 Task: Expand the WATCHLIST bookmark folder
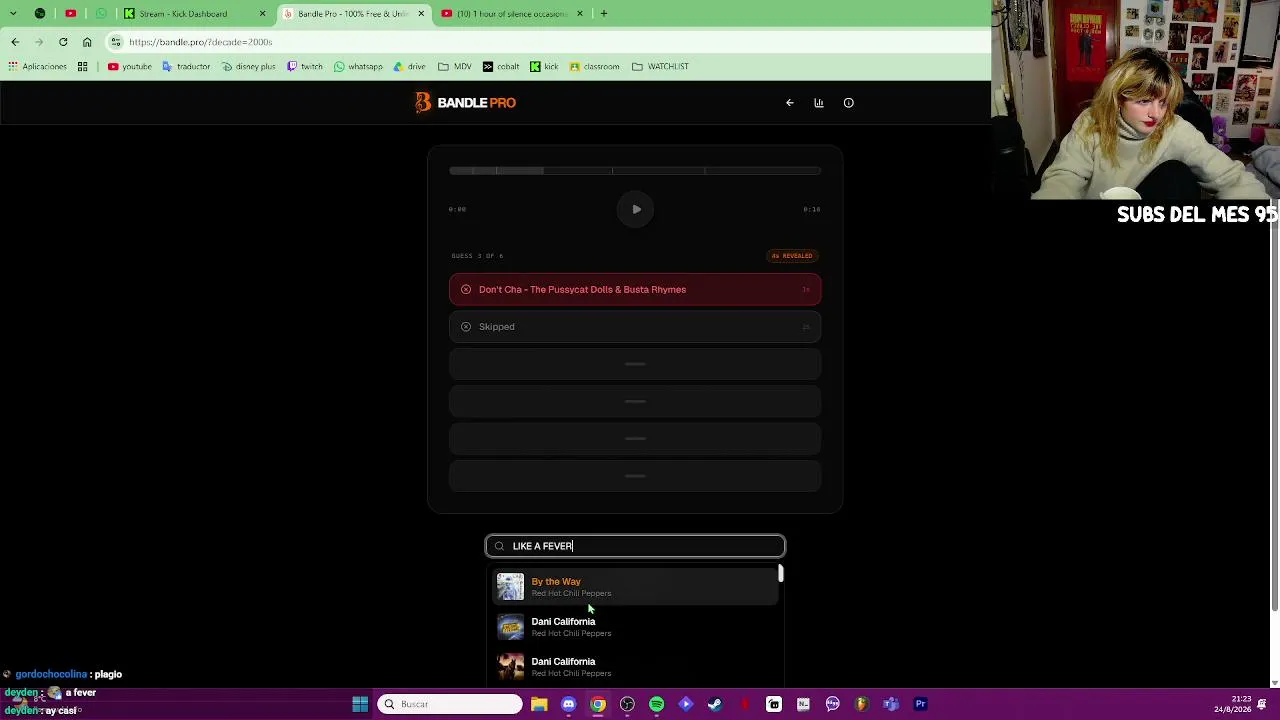660,67
